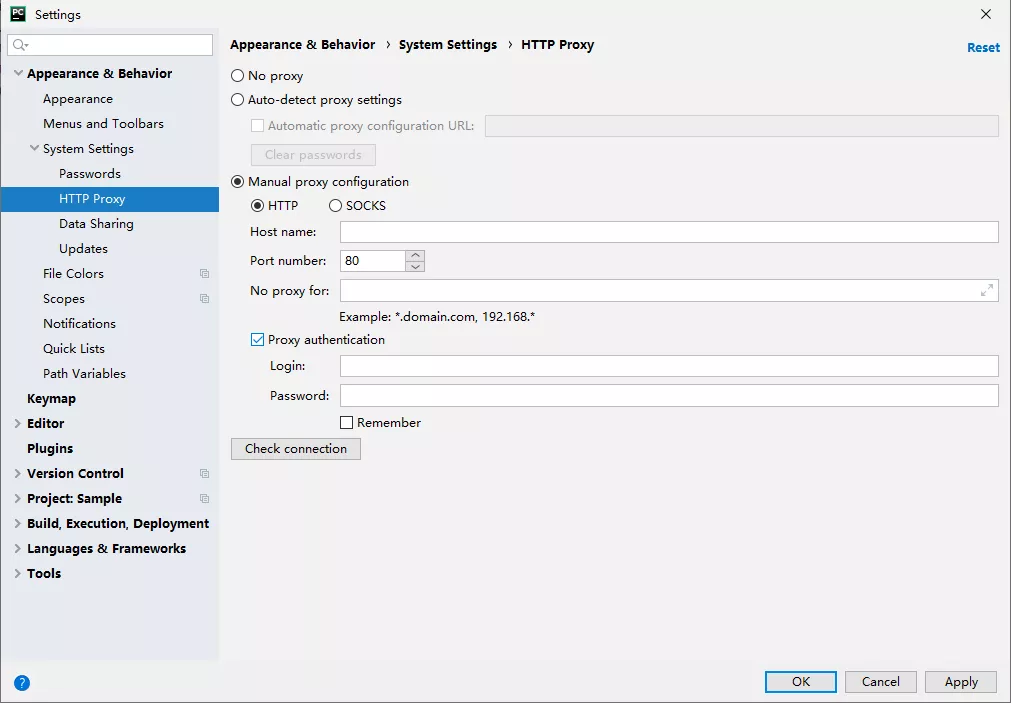The height and width of the screenshot is (703, 1011).
Task: Toggle the Proxy authentication checkbox
Action: (x=257, y=340)
